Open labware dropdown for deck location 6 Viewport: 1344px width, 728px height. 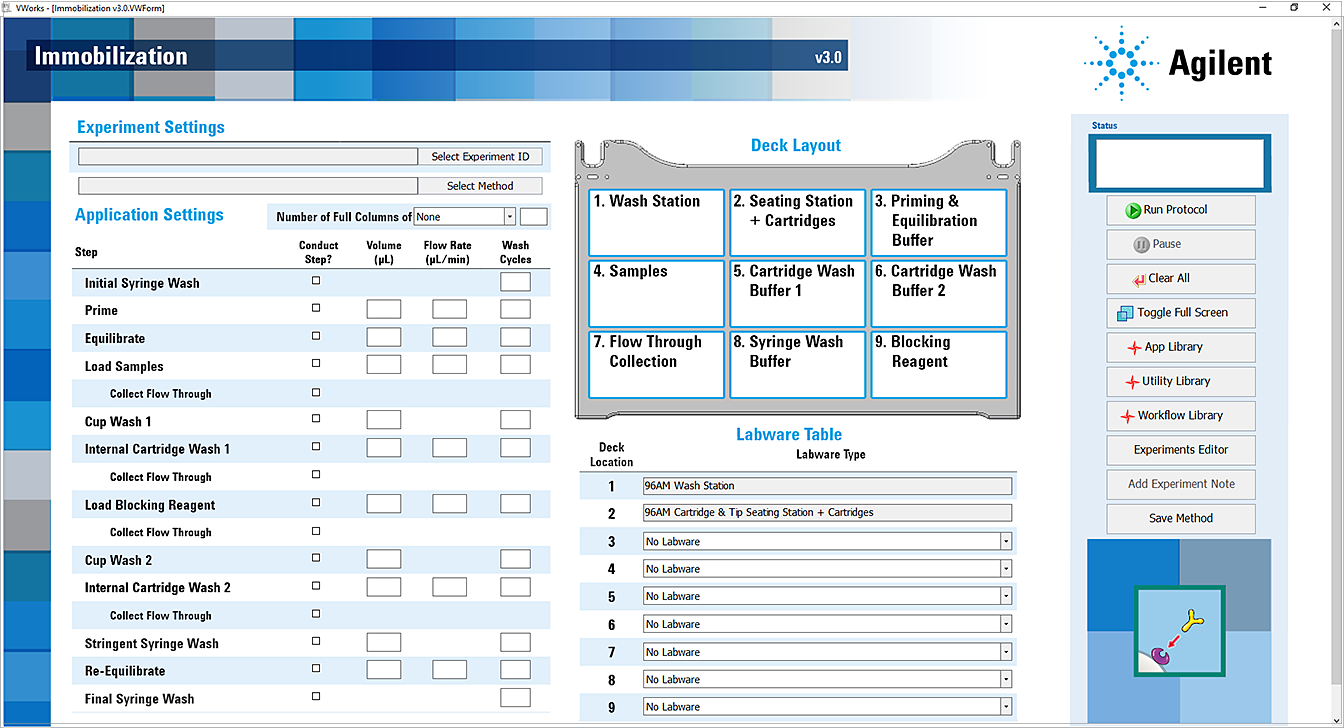[x=1006, y=624]
